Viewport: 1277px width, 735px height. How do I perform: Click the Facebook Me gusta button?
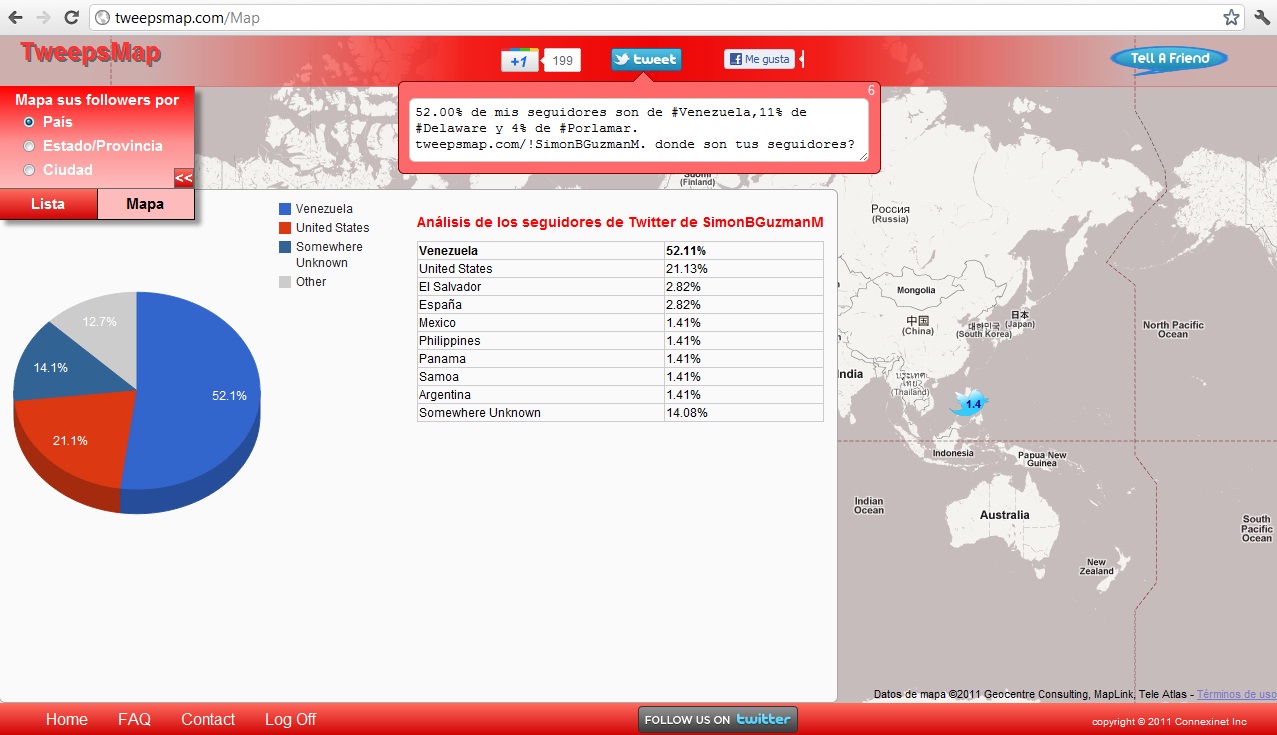click(759, 59)
